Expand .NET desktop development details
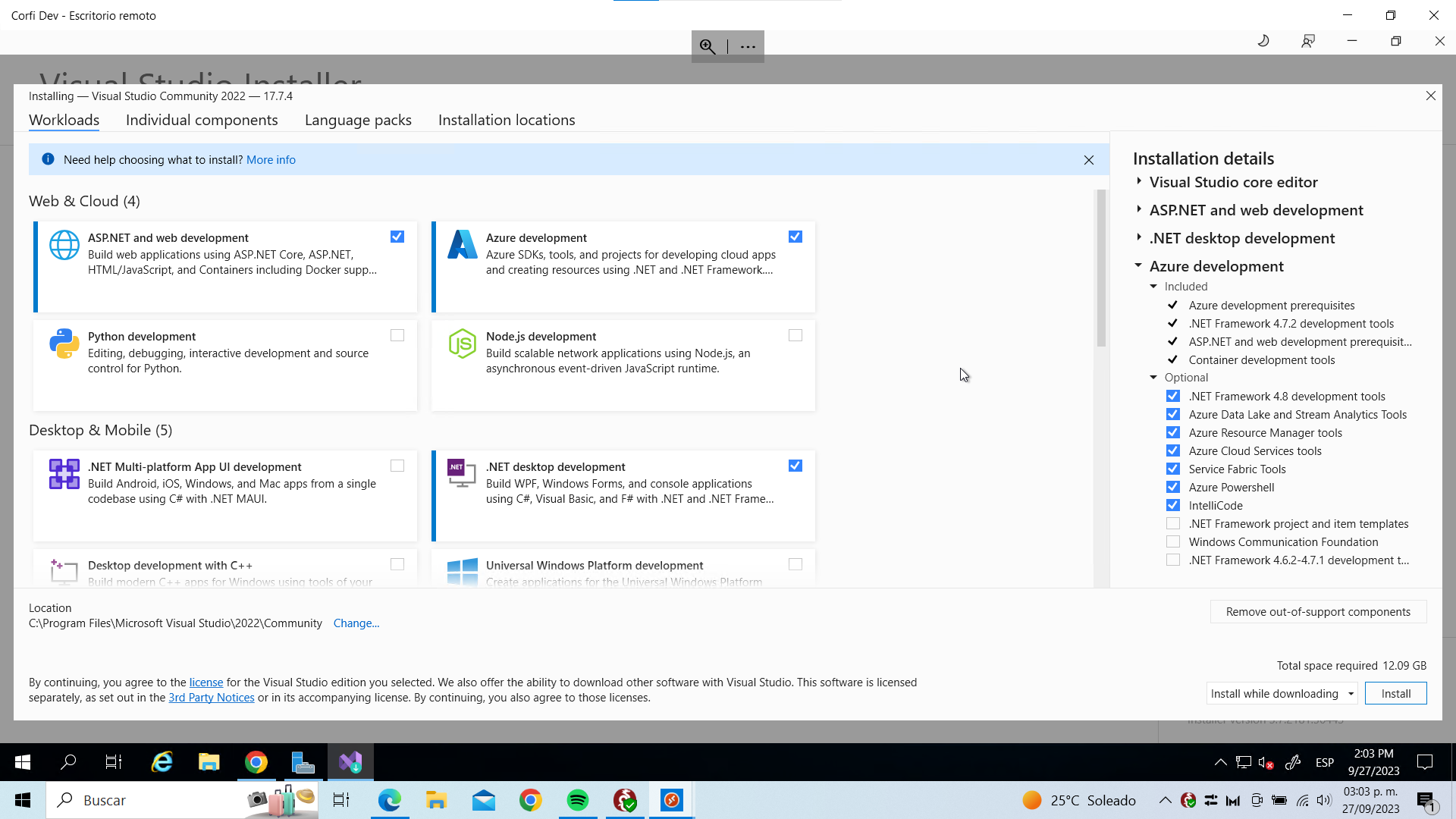Viewport: 1456px width, 819px height. click(1139, 237)
